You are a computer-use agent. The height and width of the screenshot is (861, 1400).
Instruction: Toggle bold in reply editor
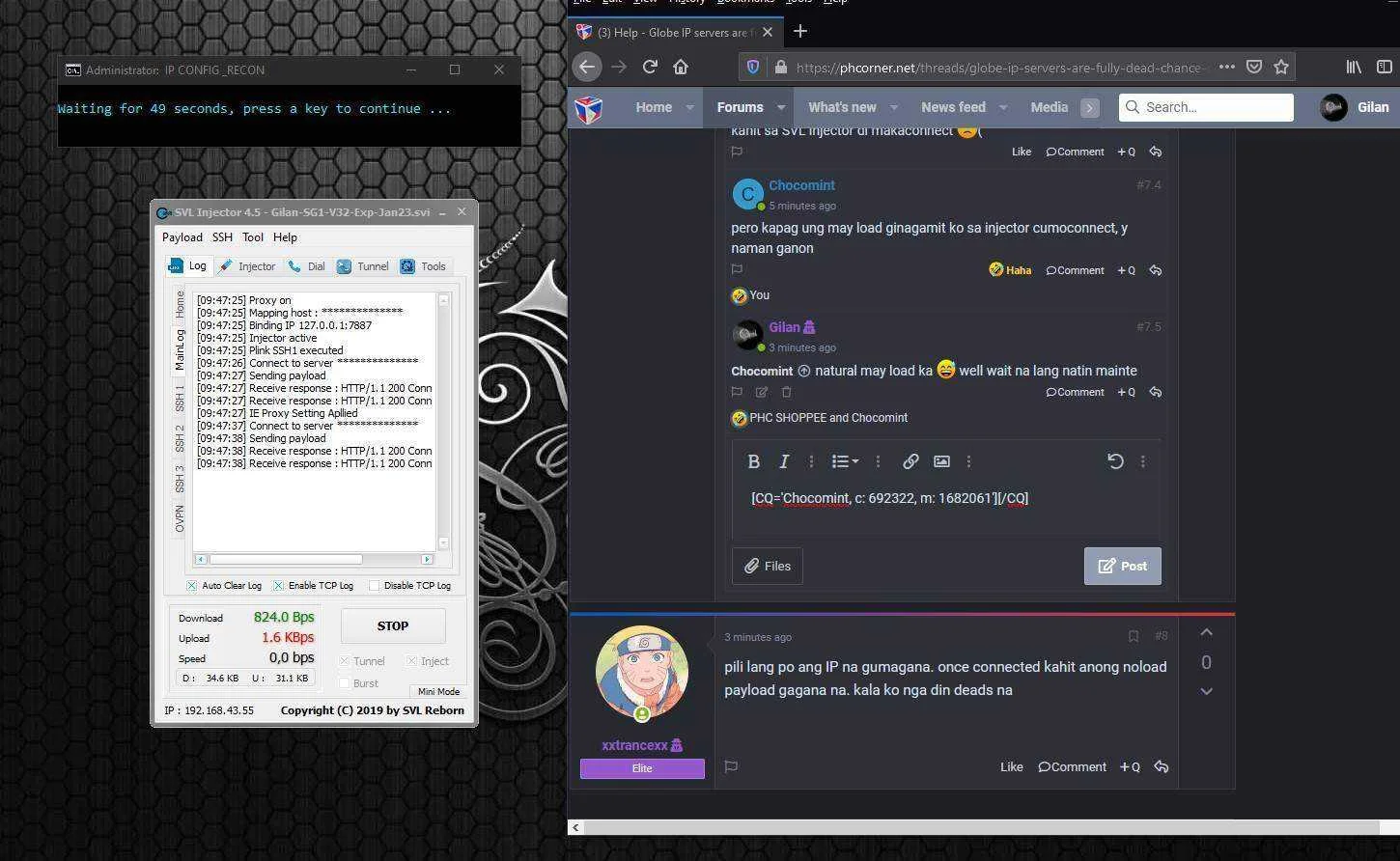pos(753,461)
